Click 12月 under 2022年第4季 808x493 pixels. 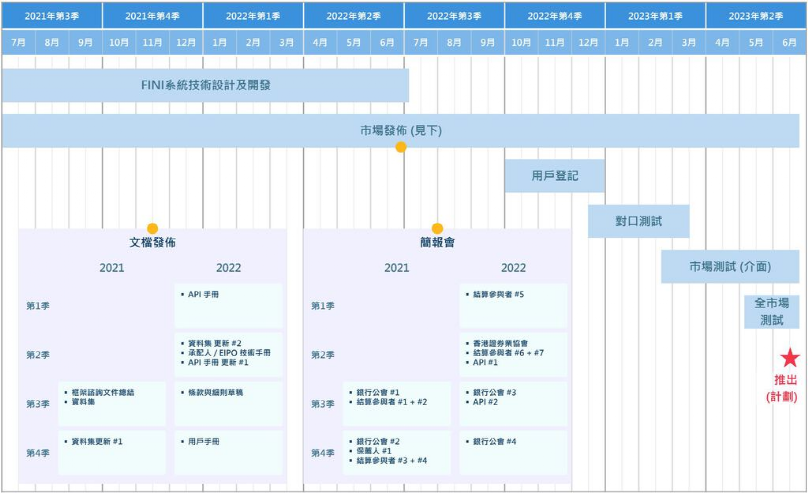pyautogui.click(x=588, y=42)
